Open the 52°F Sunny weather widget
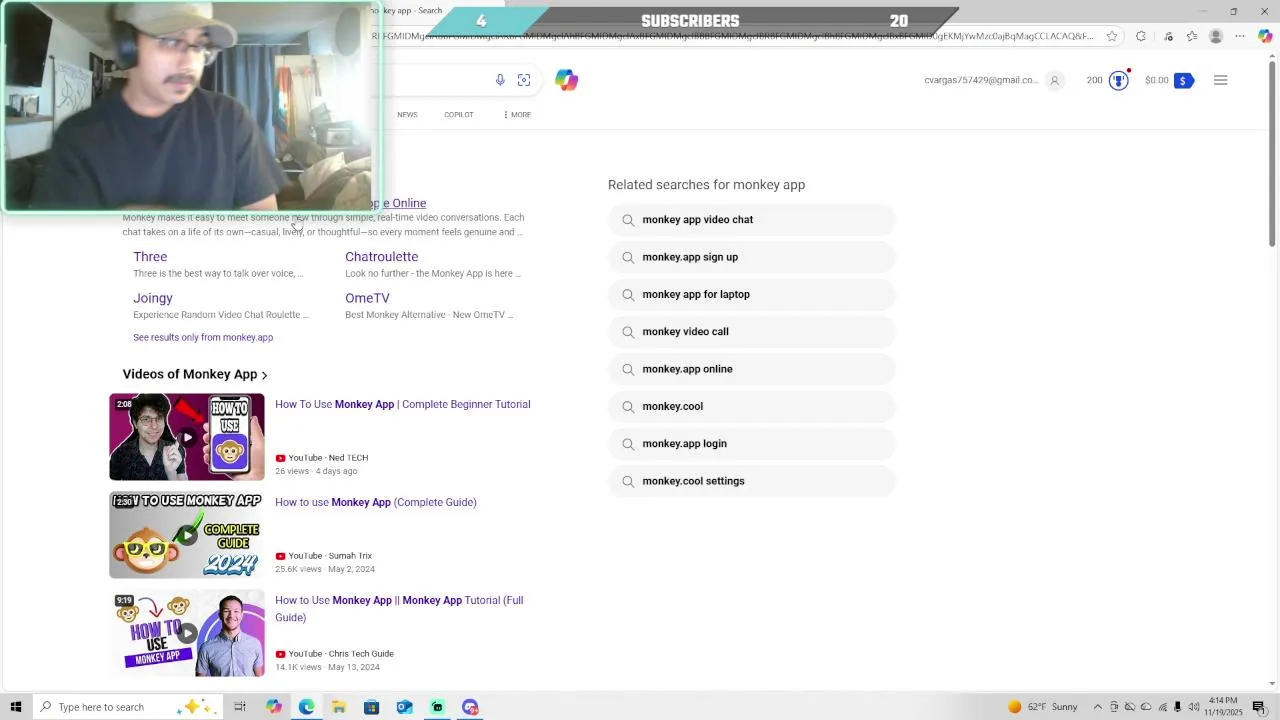This screenshot has width=1280, height=720. (x=1042, y=707)
